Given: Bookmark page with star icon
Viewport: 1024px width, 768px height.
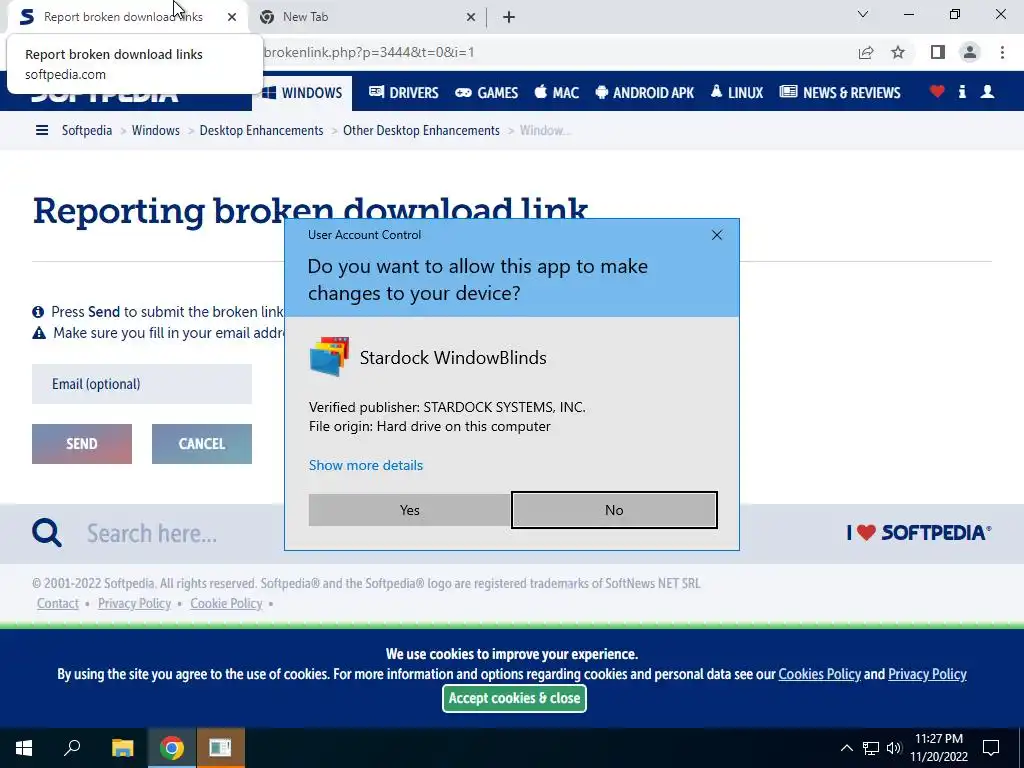Looking at the screenshot, I should click(x=898, y=52).
